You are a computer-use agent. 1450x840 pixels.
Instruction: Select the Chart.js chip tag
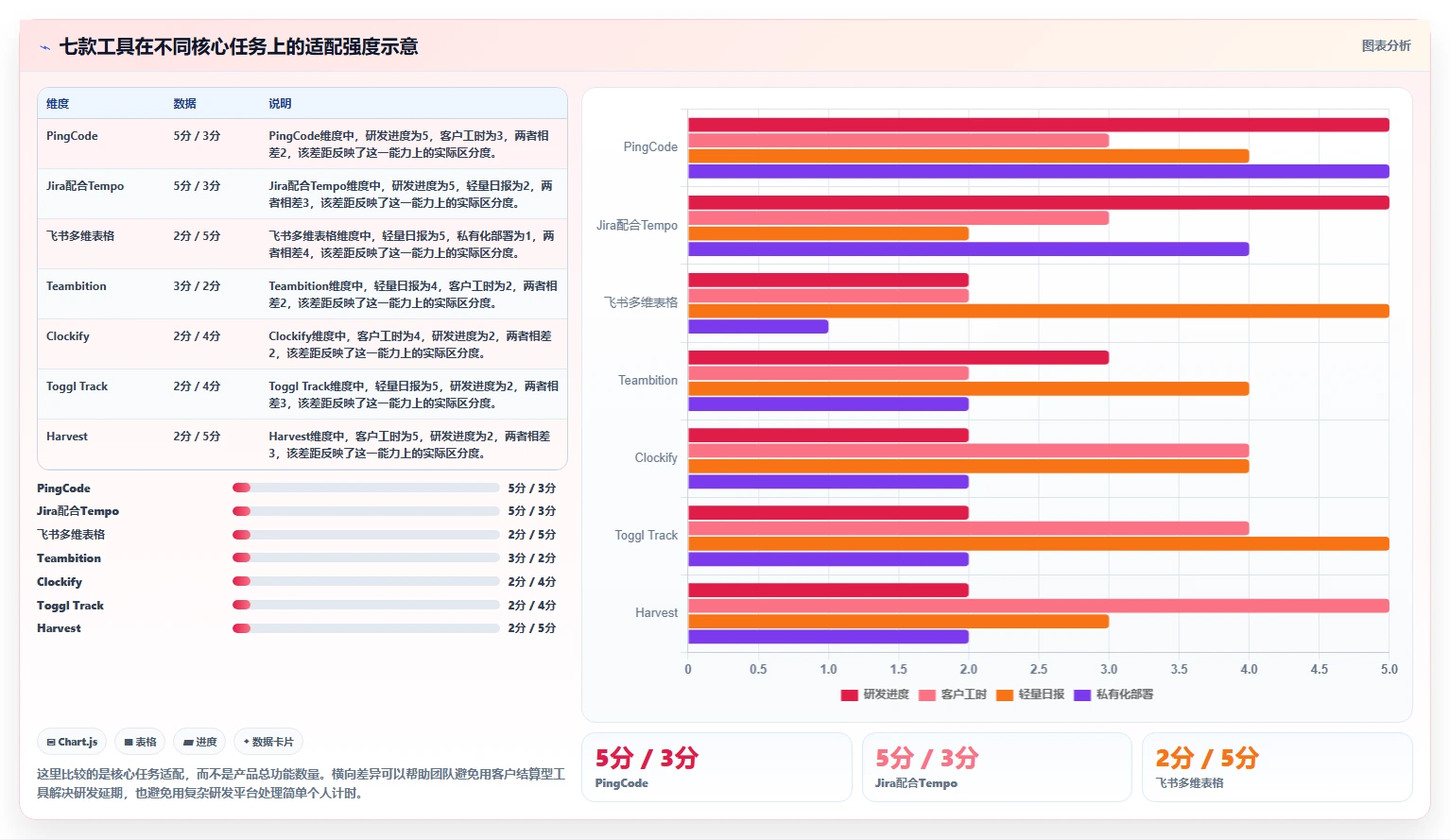pos(72,742)
